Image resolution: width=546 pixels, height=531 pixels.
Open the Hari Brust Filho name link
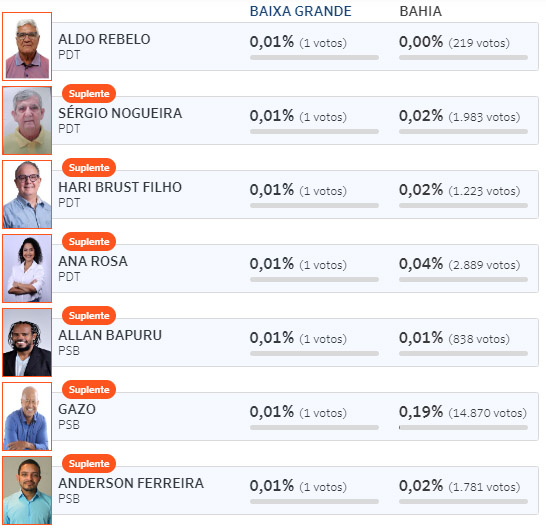(x=120, y=187)
